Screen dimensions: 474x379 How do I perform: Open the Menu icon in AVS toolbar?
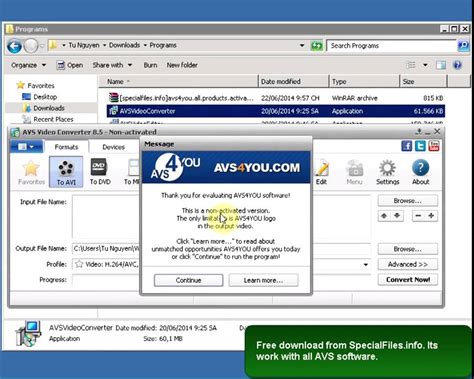pyautogui.click(x=354, y=172)
